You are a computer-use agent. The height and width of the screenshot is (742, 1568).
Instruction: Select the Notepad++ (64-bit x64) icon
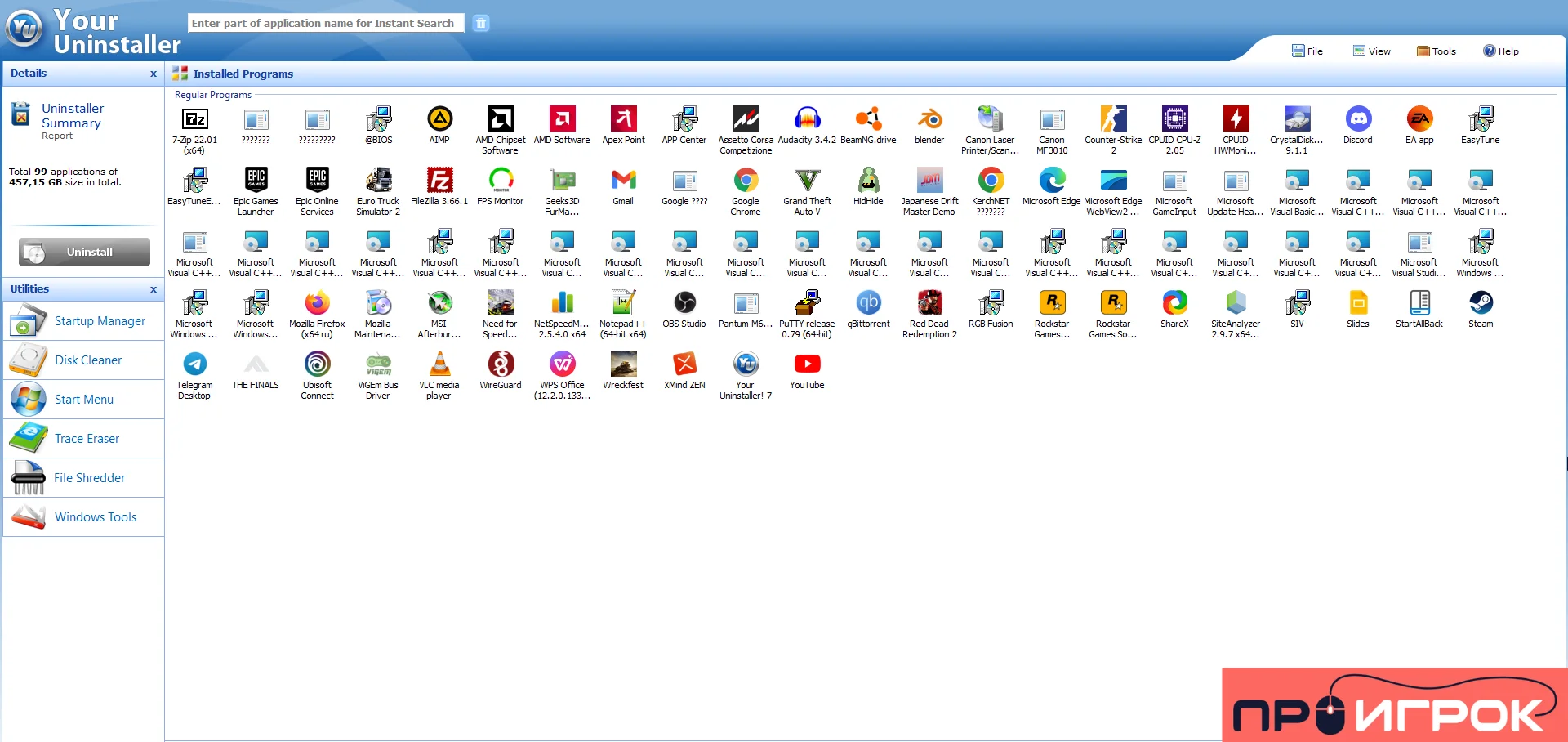pos(623,303)
